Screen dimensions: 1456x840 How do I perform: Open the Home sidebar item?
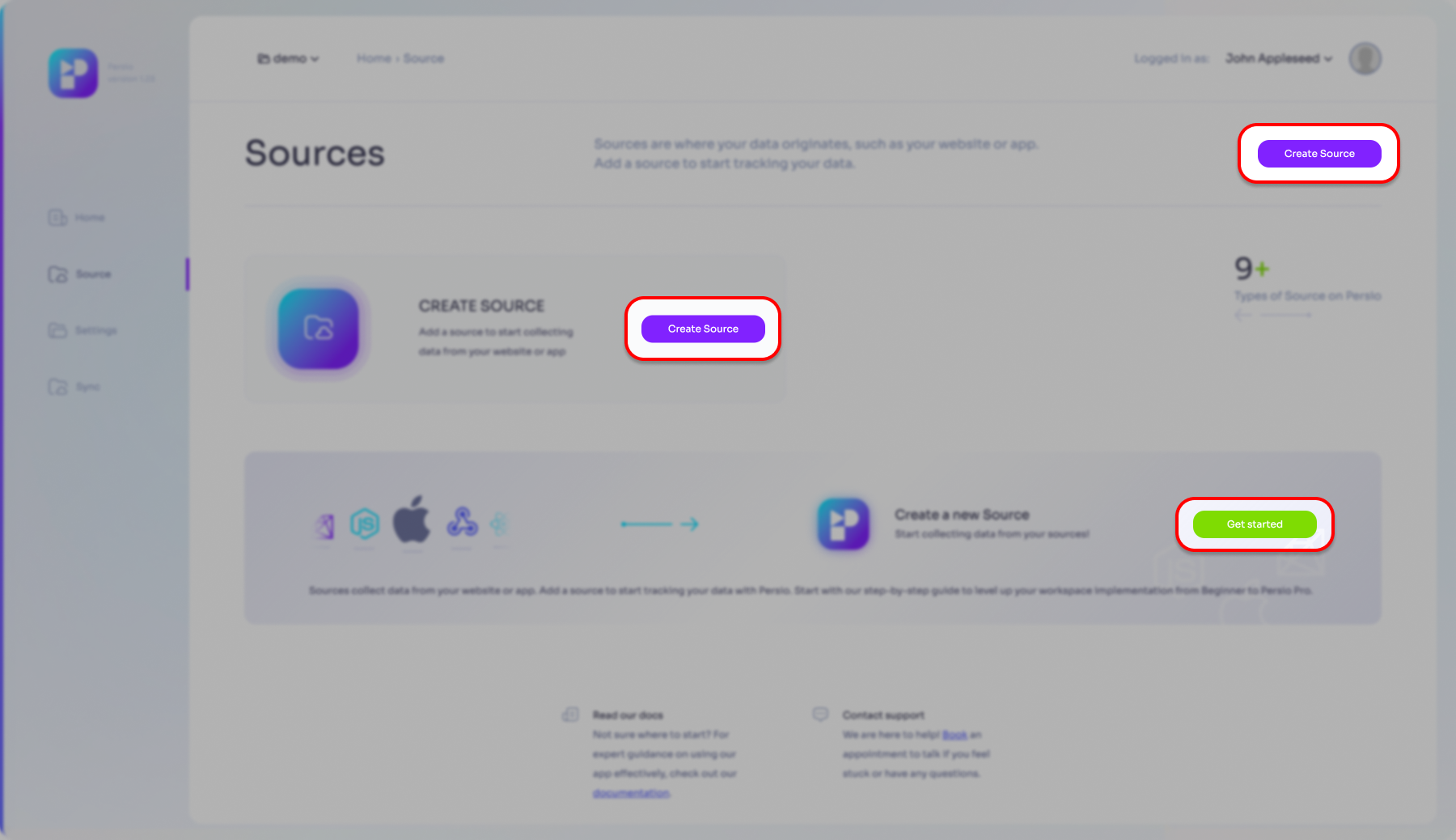[77, 218]
